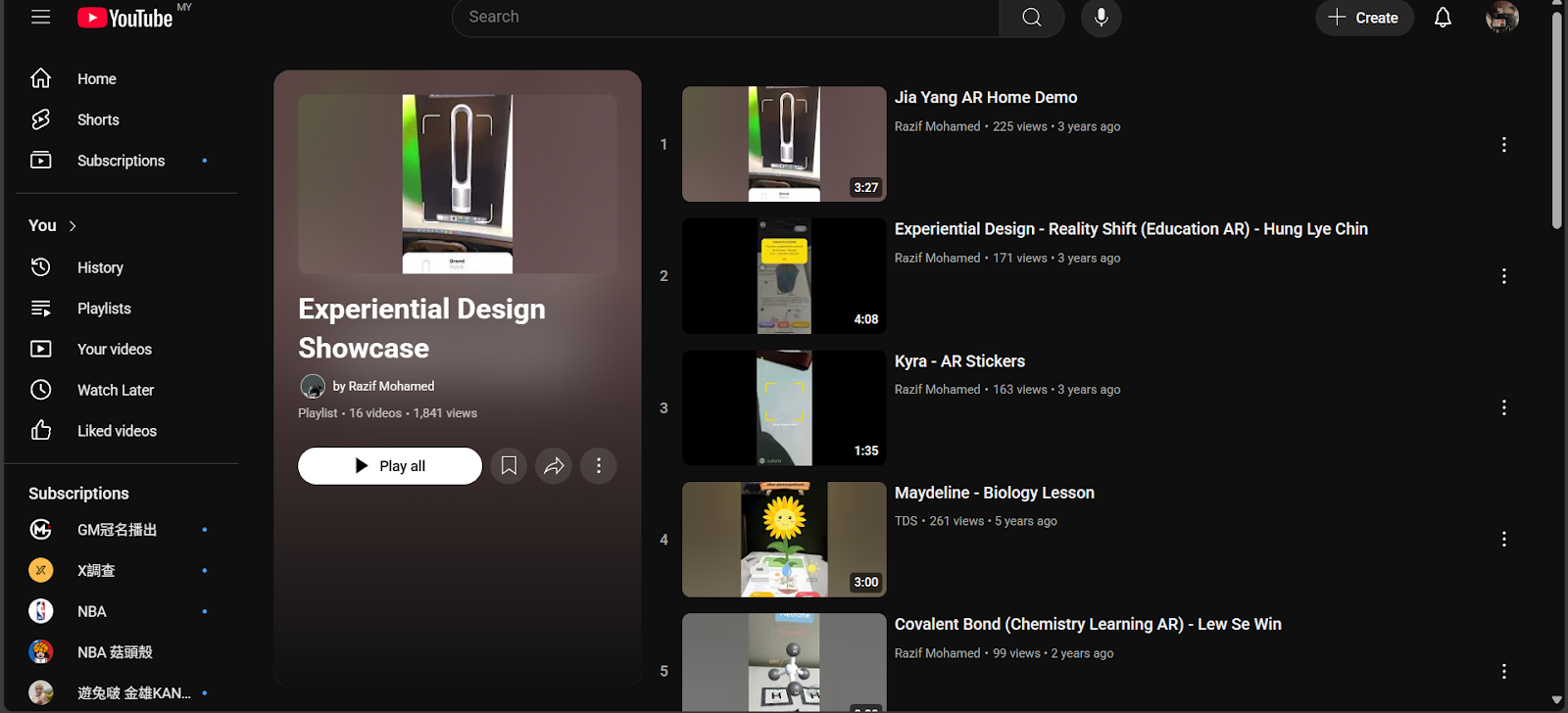
Task: Click the large playlist cover thumbnail
Action: [x=458, y=184]
